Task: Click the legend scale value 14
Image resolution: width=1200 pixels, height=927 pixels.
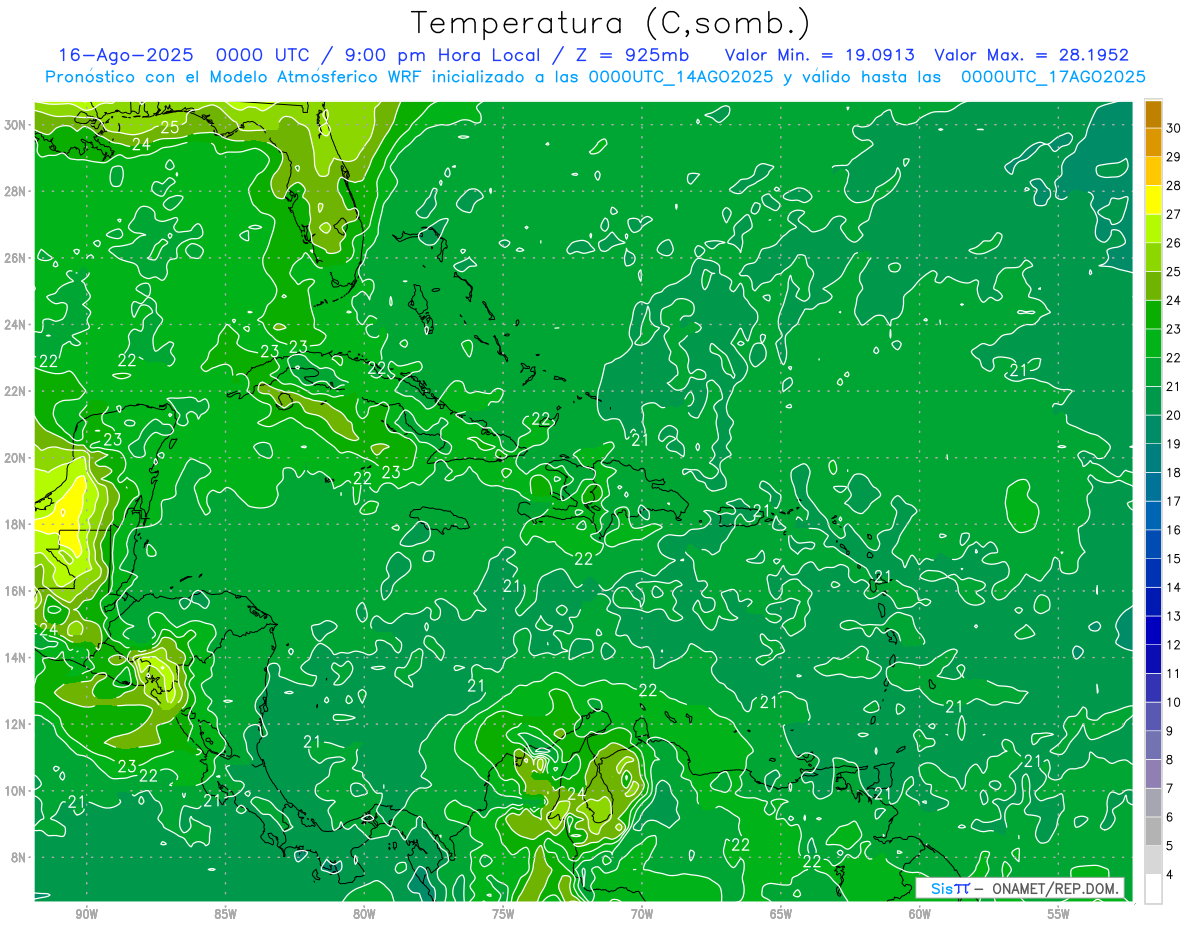Action: (x=1175, y=588)
